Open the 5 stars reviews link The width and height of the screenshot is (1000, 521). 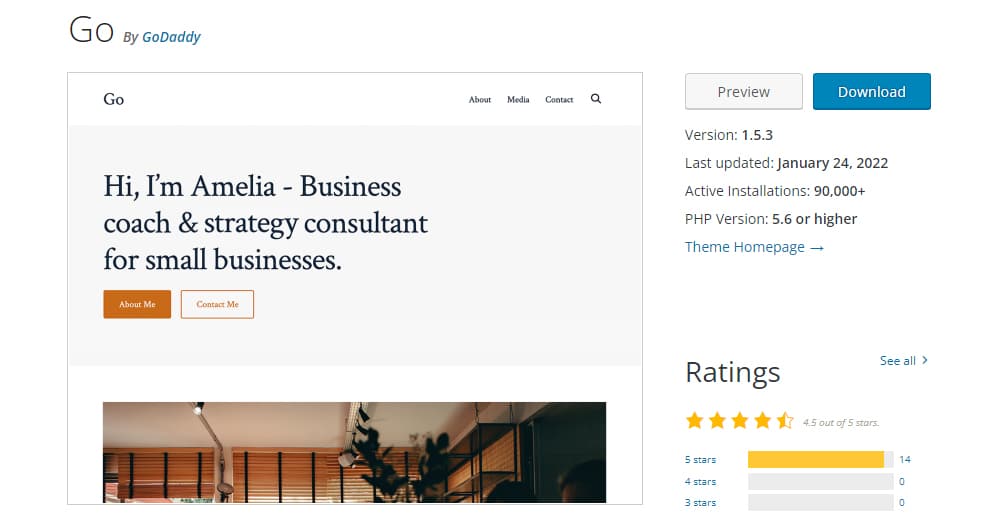pyautogui.click(x=701, y=460)
